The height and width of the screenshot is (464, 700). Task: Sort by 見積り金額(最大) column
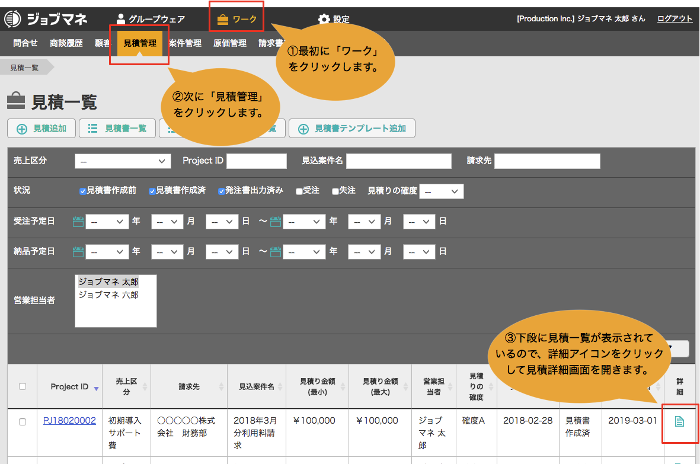pyautogui.click(x=380, y=386)
